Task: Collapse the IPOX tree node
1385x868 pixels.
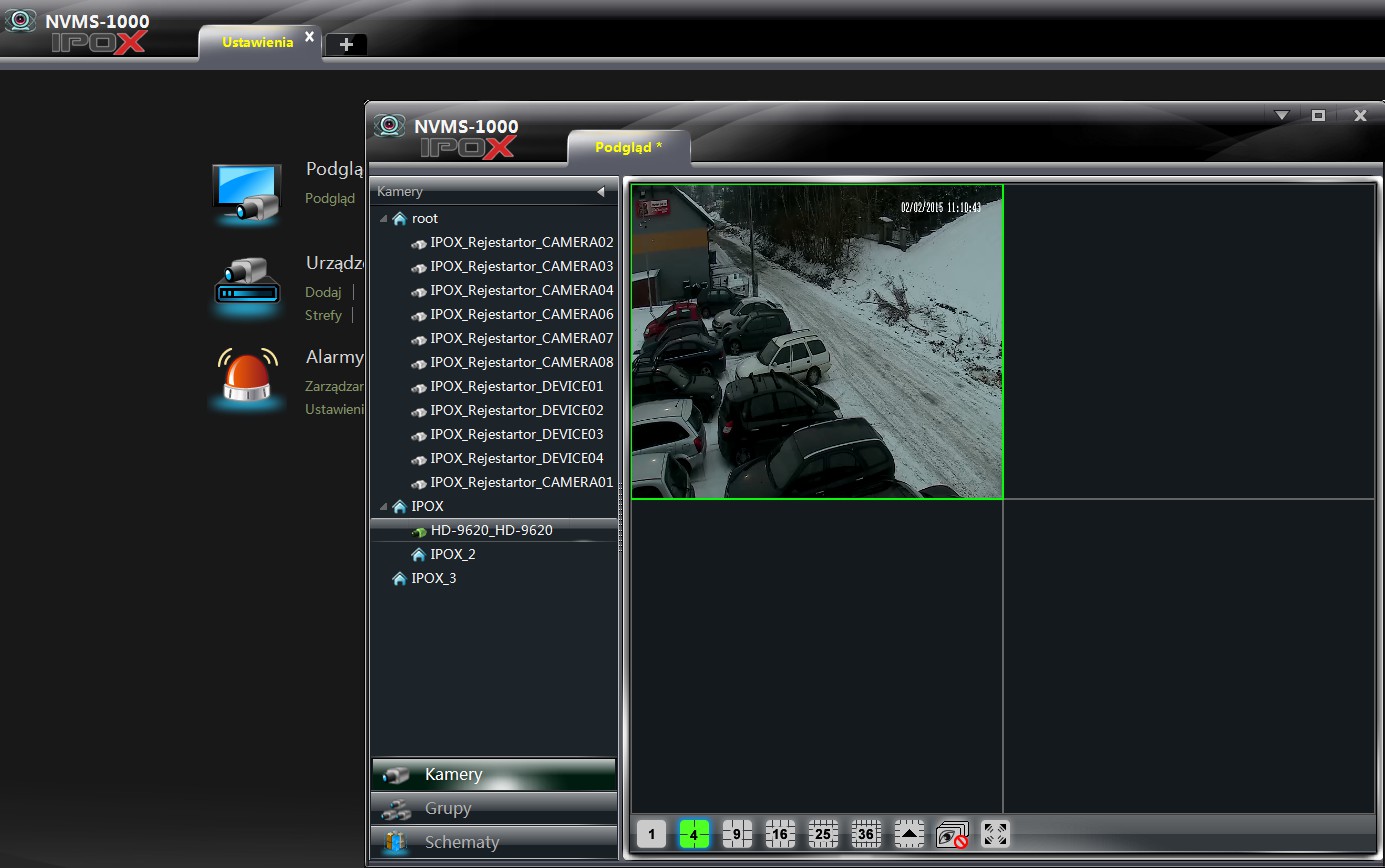Action: (x=384, y=506)
